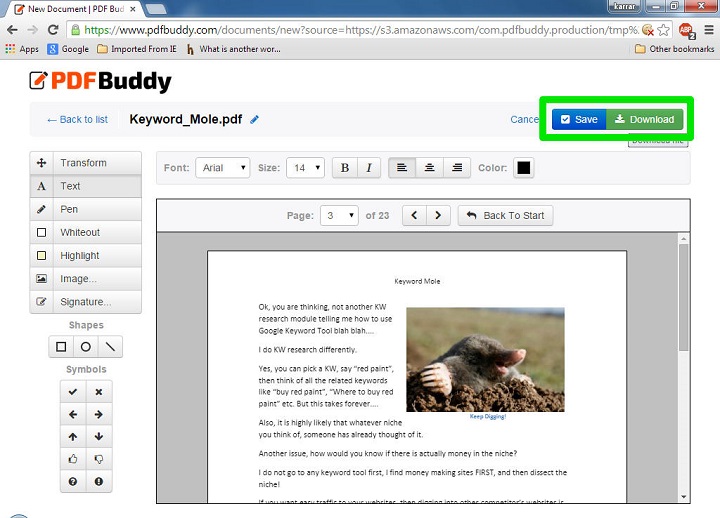This screenshot has height=518, width=720.
Task: Select the Highlight tool
Action: pyautogui.click(x=85, y=255)
